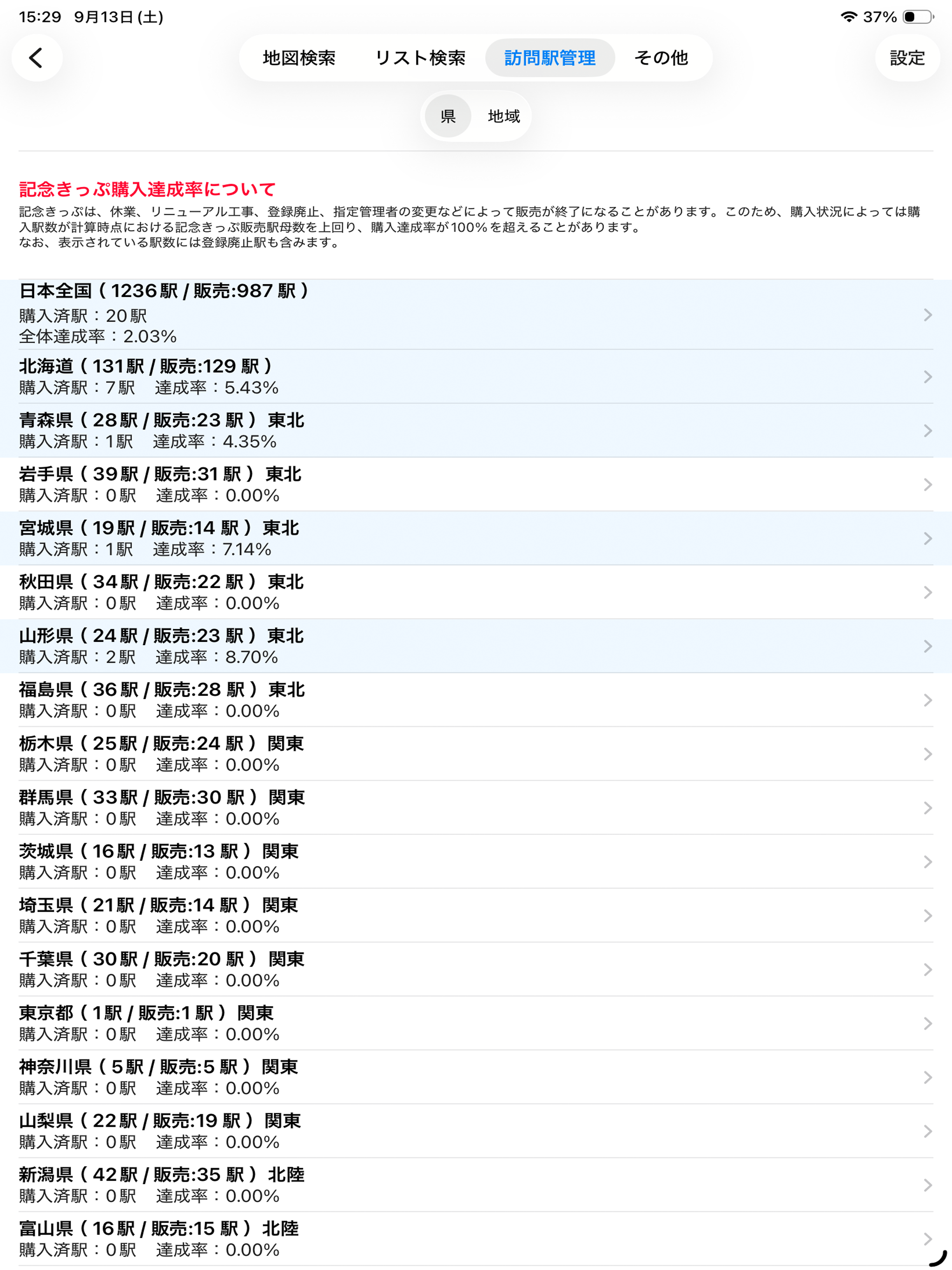
Task: Open the 青森県 row chevron
Action: (927, 430)
